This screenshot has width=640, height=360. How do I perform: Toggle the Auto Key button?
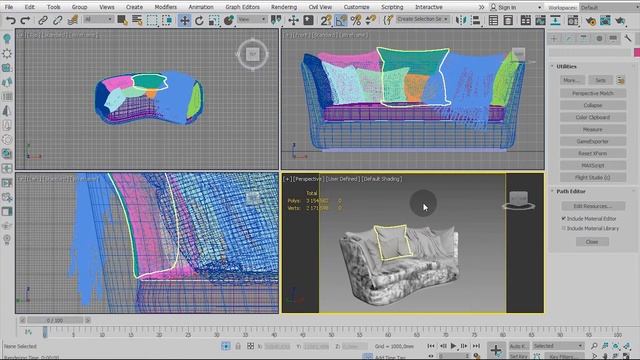pos(519,346)
